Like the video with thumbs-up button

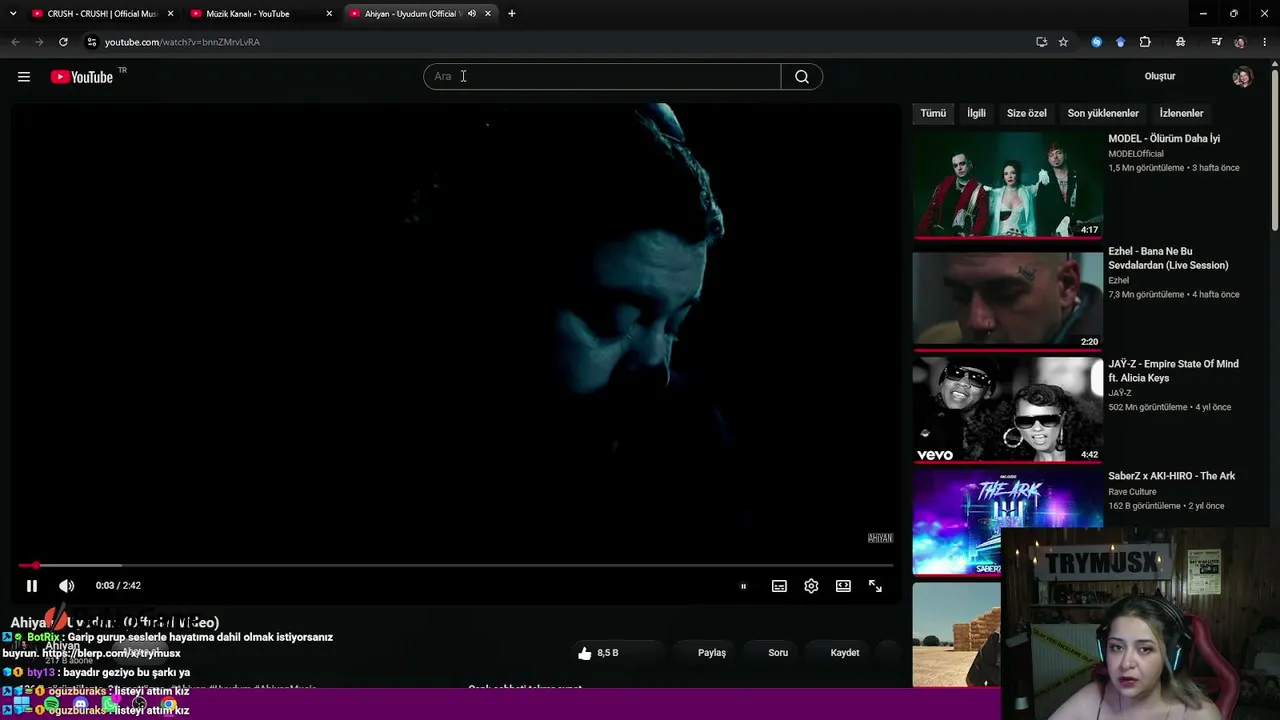coord(598,653)
